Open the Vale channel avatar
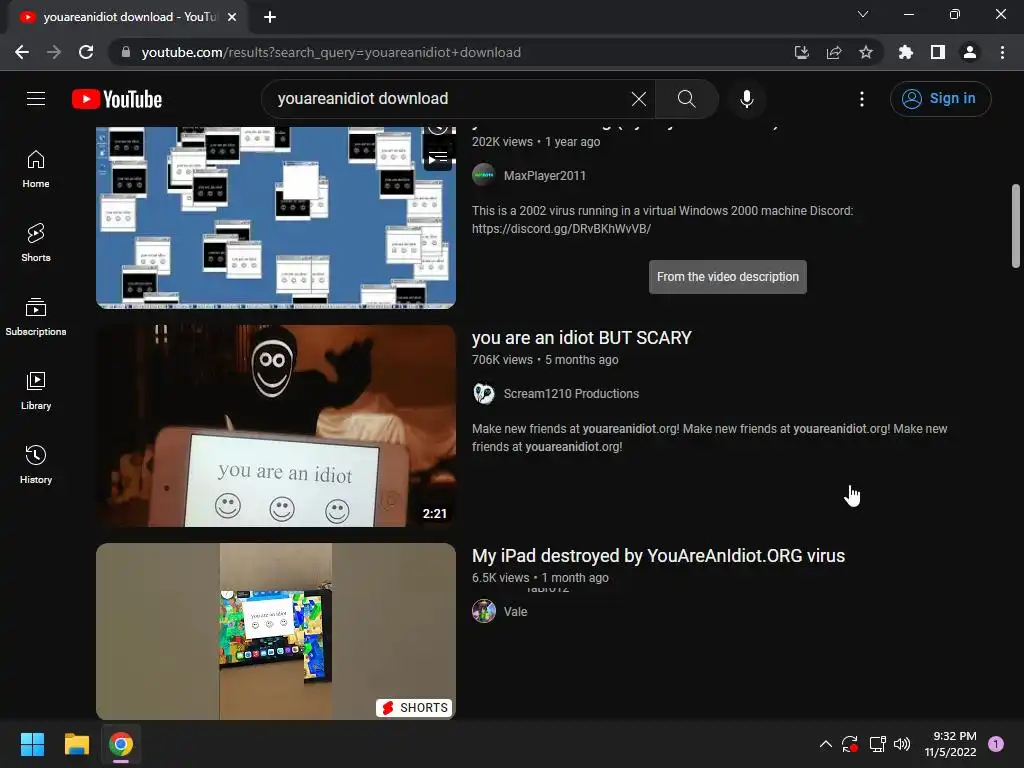The width and height of the screenshot is (1024, 768). pyautogui.click(x=484, y=611)
